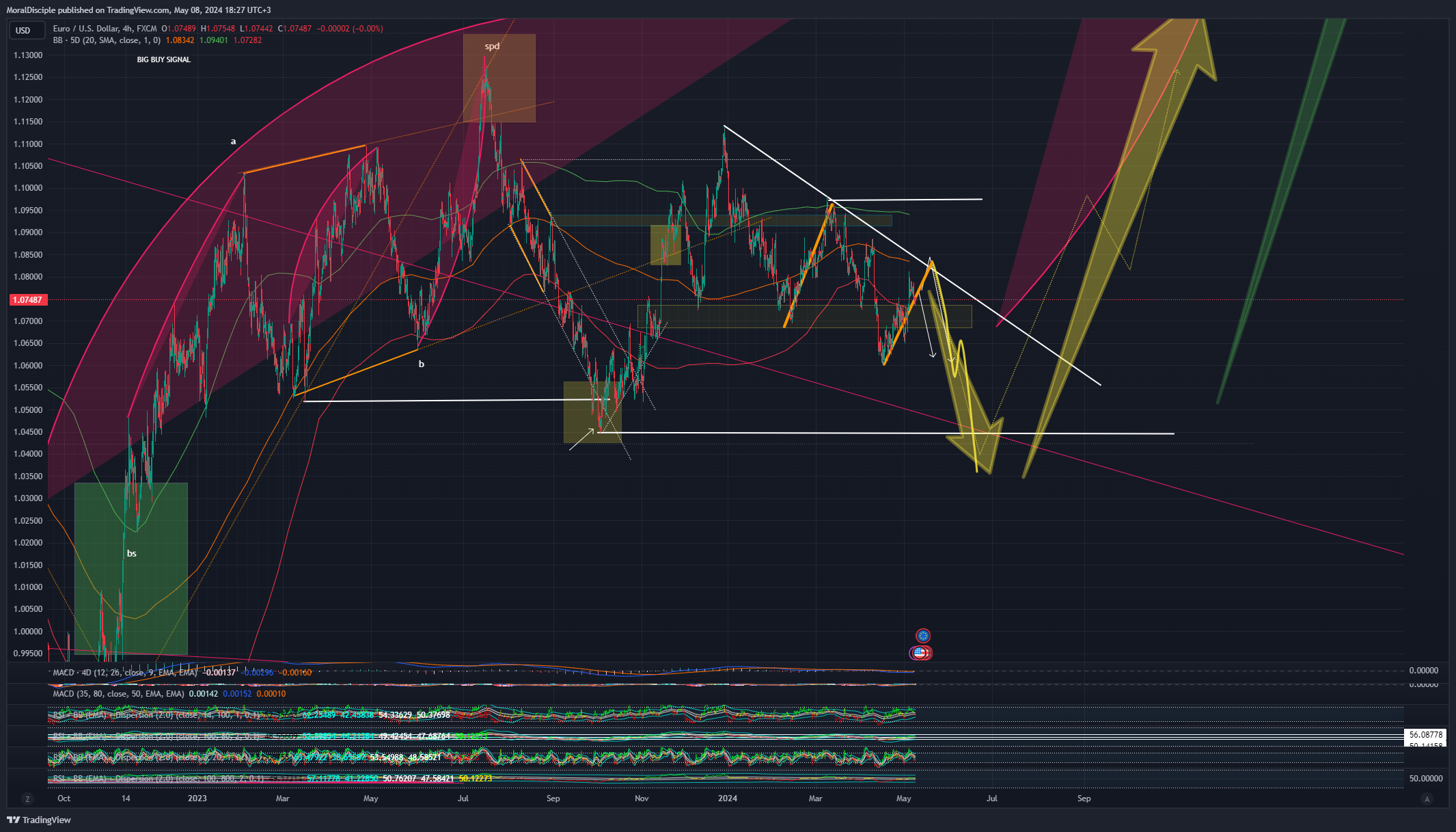Select the MACD (35, 80, close, 50) legend
This screenshot has width=1456, height=832.
[x=118, y=694]
